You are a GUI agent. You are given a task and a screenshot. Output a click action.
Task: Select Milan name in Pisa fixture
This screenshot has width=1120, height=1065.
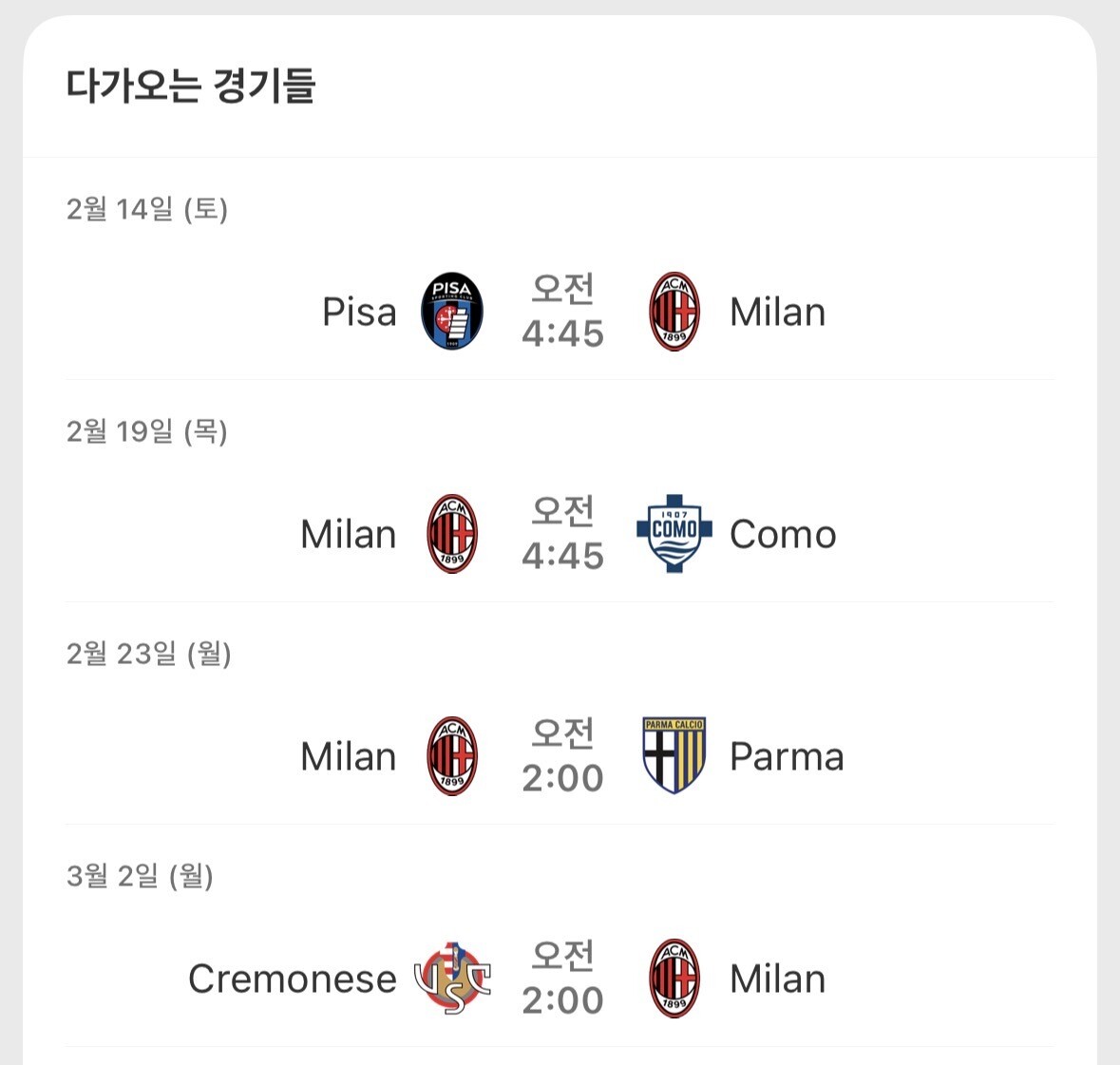pos(777,312)
